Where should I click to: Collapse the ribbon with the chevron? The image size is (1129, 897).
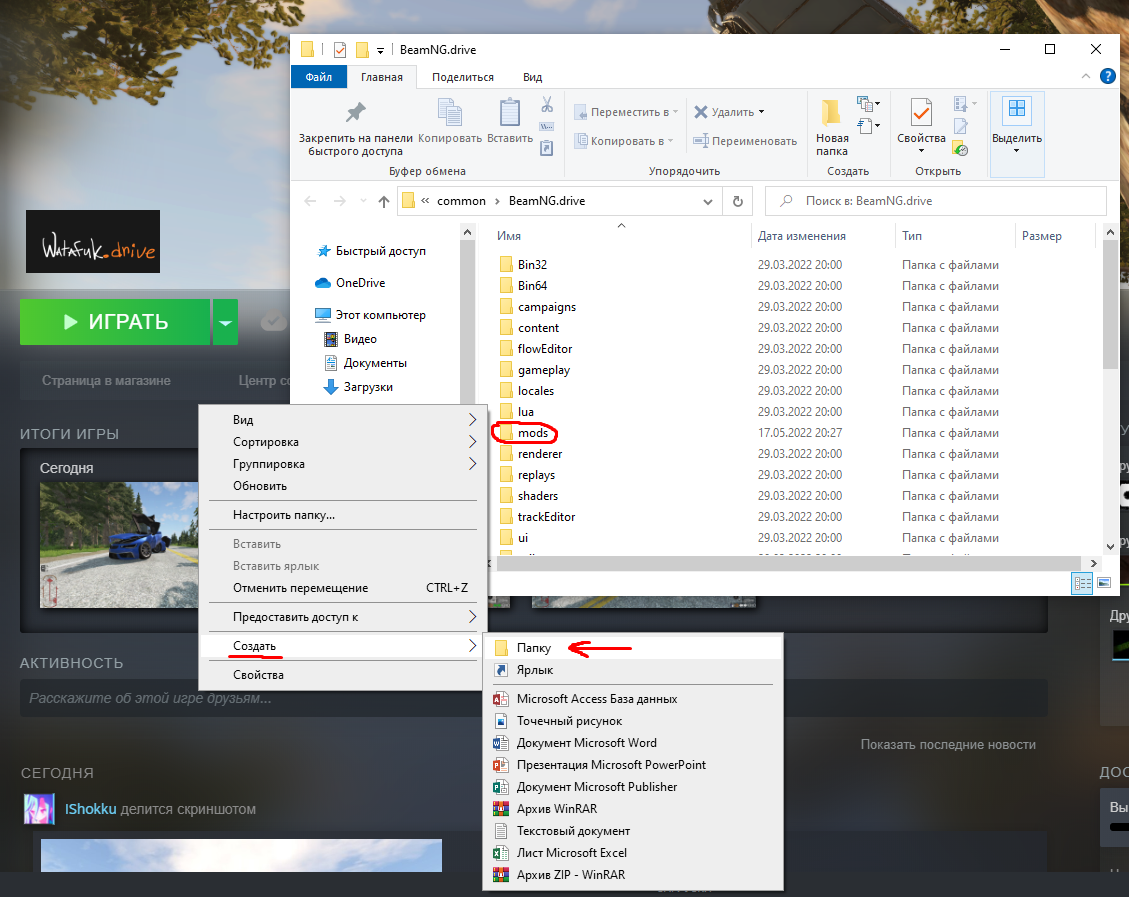[x=1086, y=76]
